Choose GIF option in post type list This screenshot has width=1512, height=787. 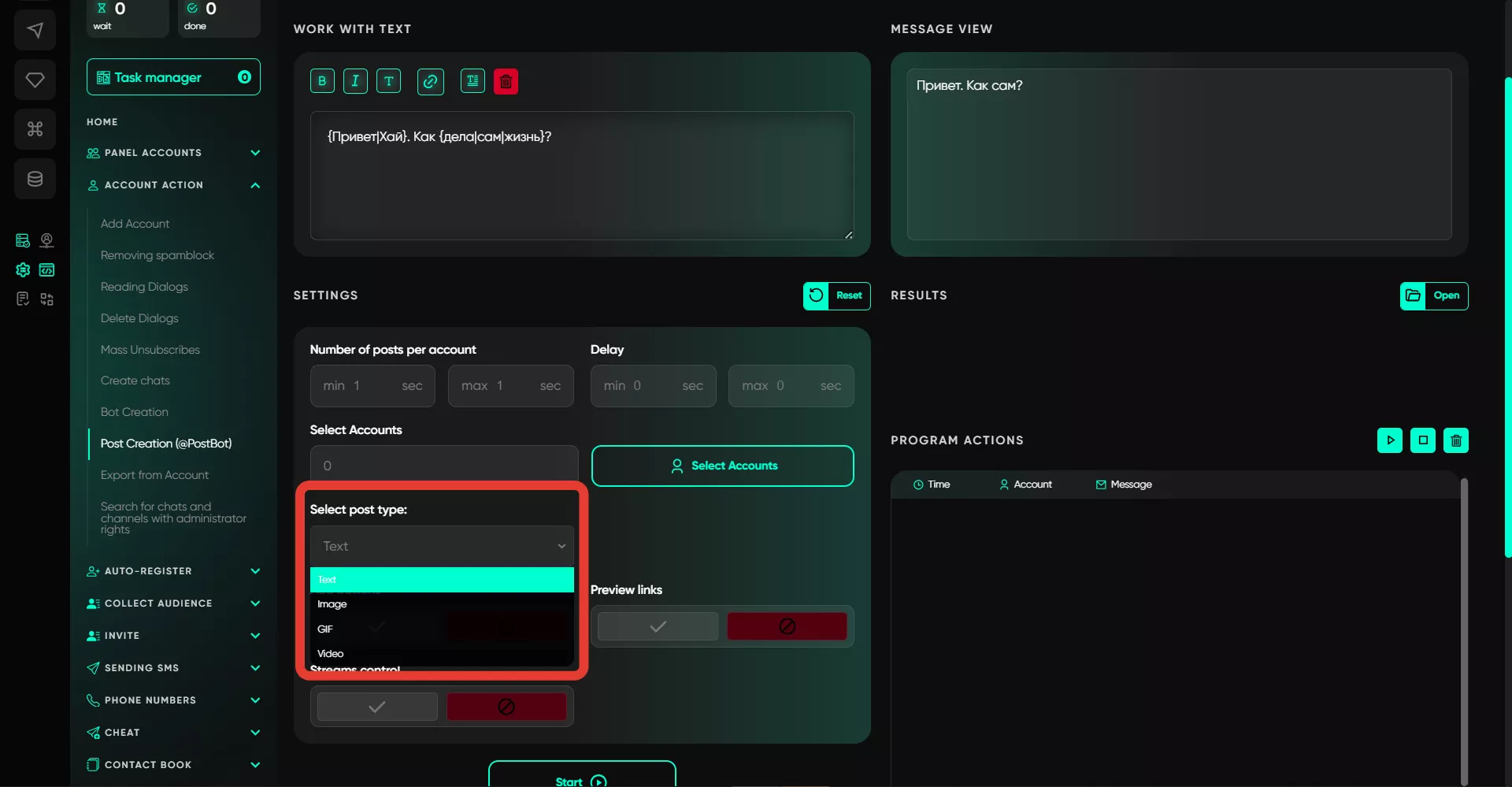[442, 629]
